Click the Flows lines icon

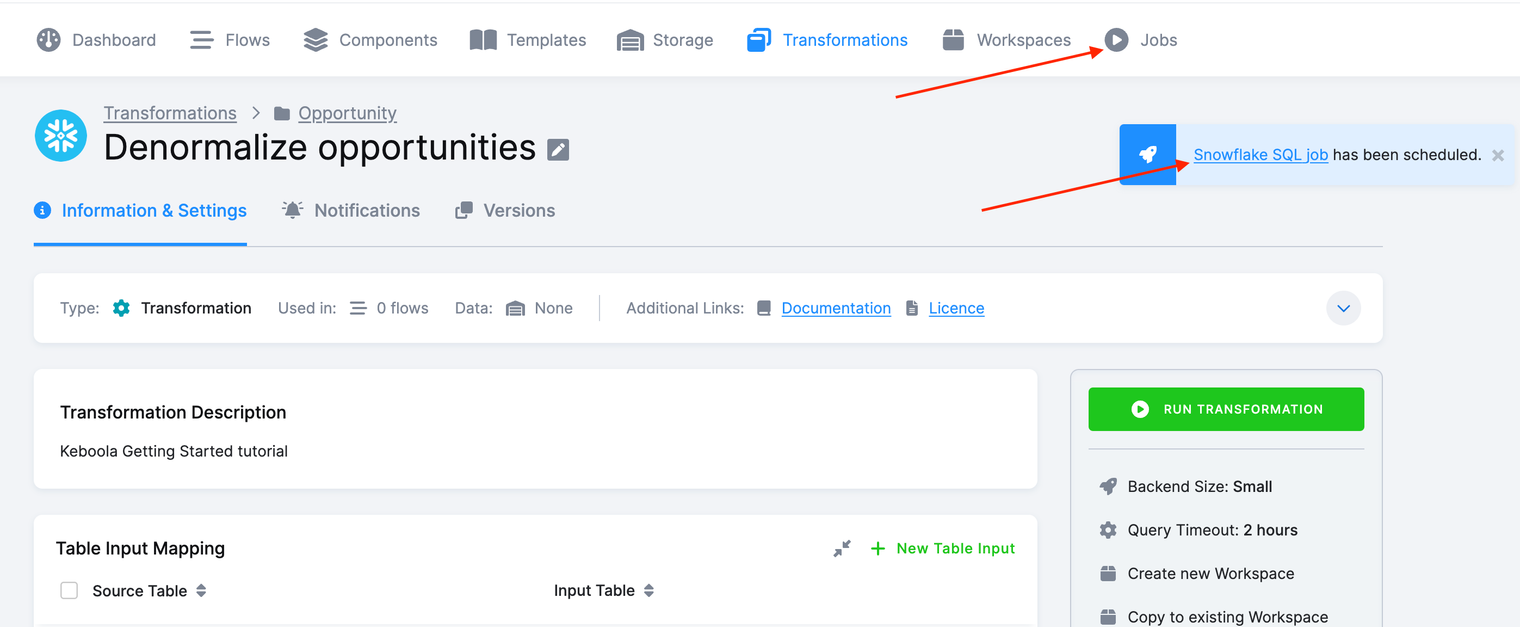(x=202, y=40)
